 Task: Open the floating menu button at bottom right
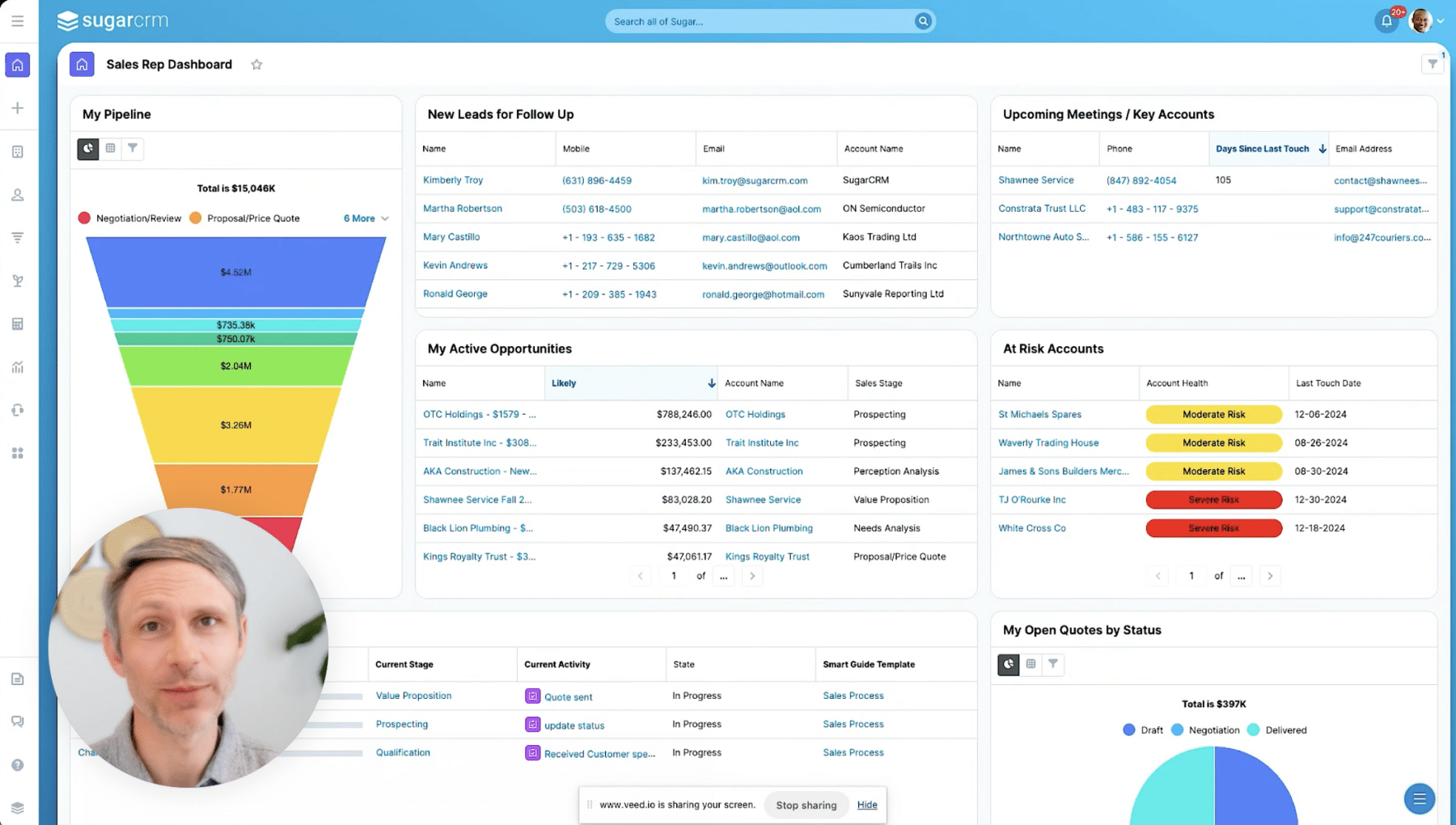point(1420,798)
